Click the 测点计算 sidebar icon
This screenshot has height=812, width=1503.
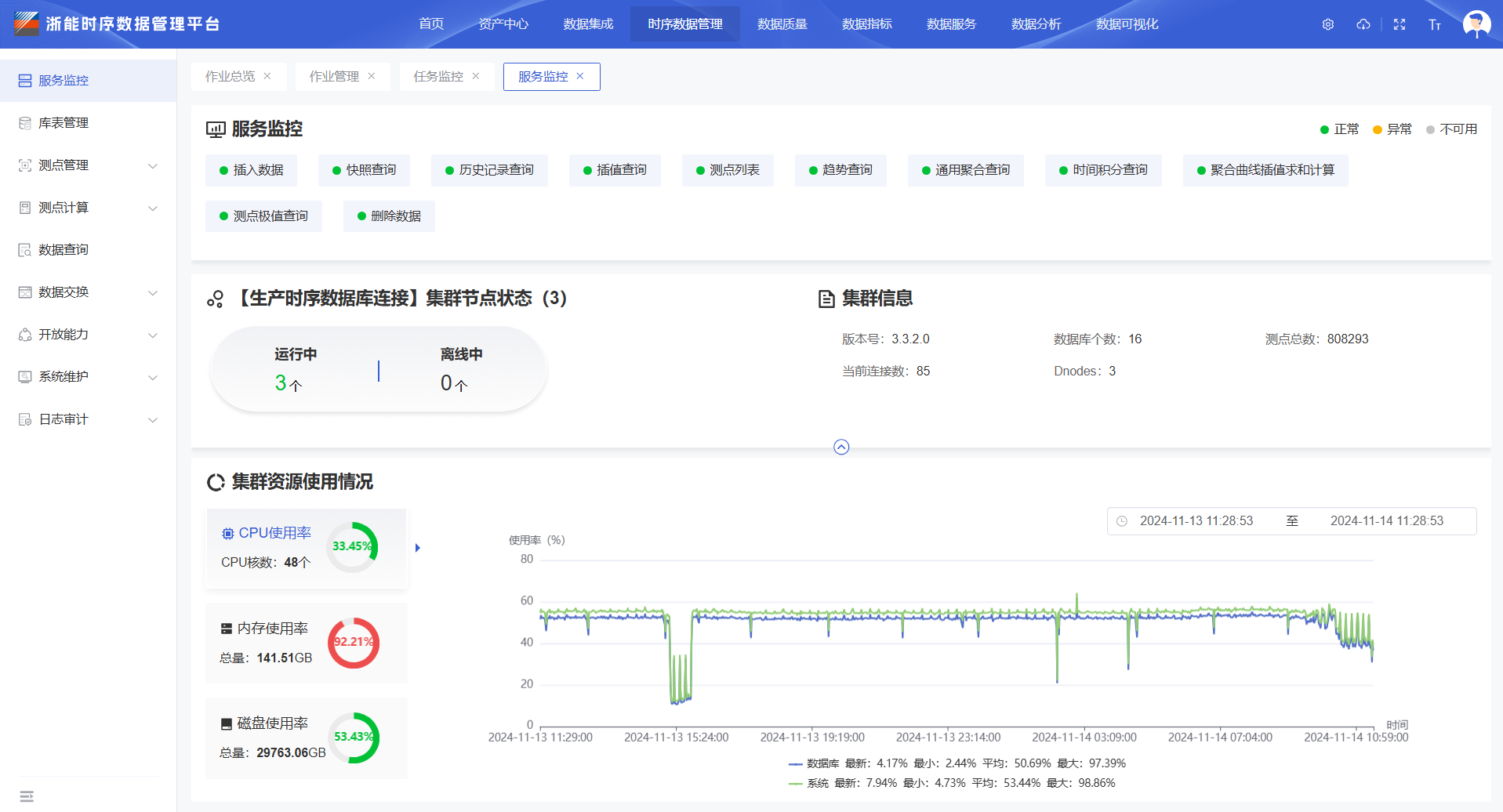pyautogui.click(x=25, y=208)
